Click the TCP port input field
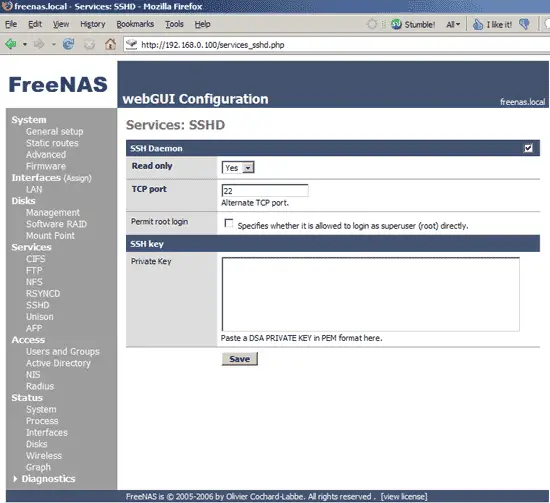Screen dimensions: 550x503 [265, 190]
